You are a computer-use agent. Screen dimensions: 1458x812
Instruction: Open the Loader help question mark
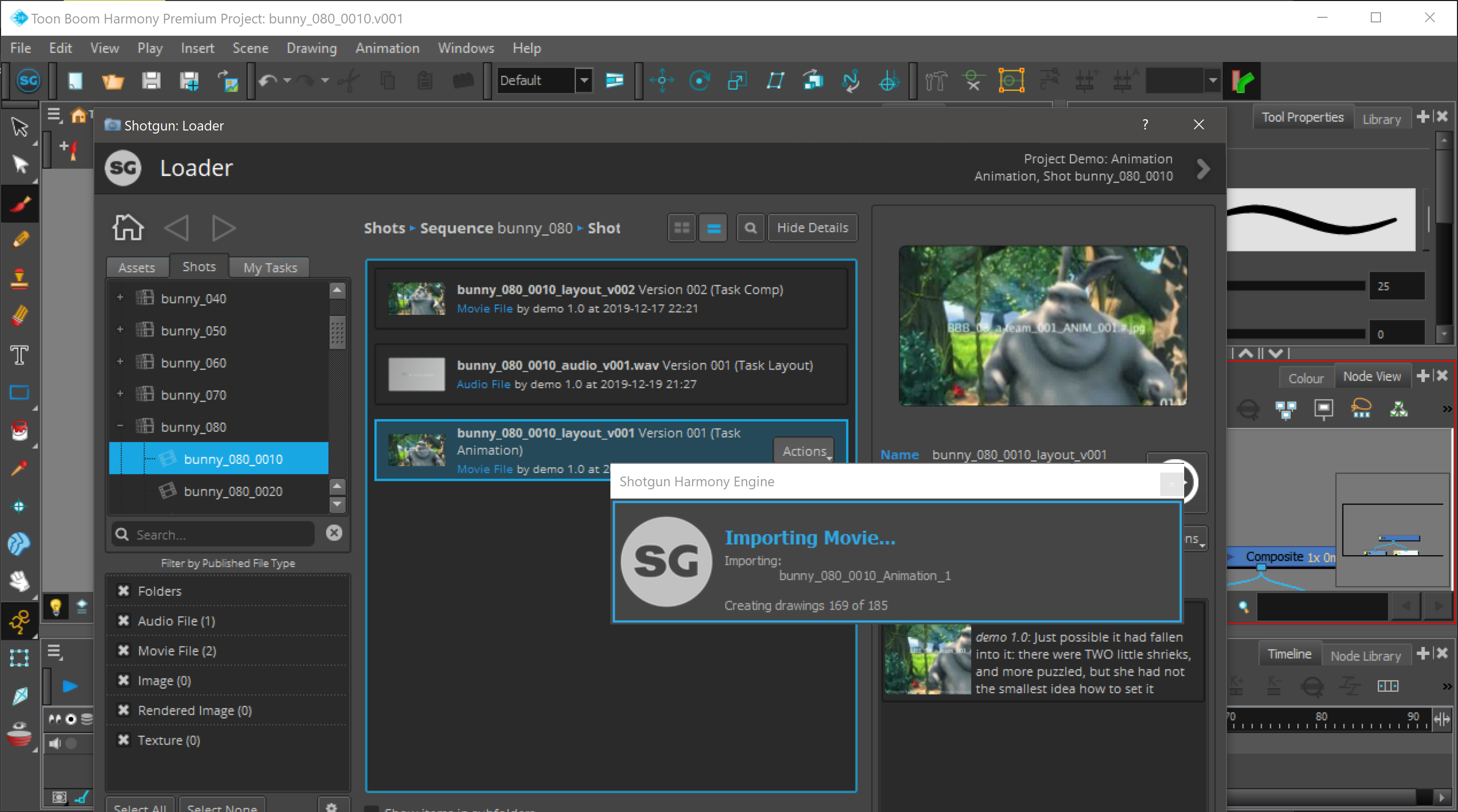click(x=1145, y=124)
